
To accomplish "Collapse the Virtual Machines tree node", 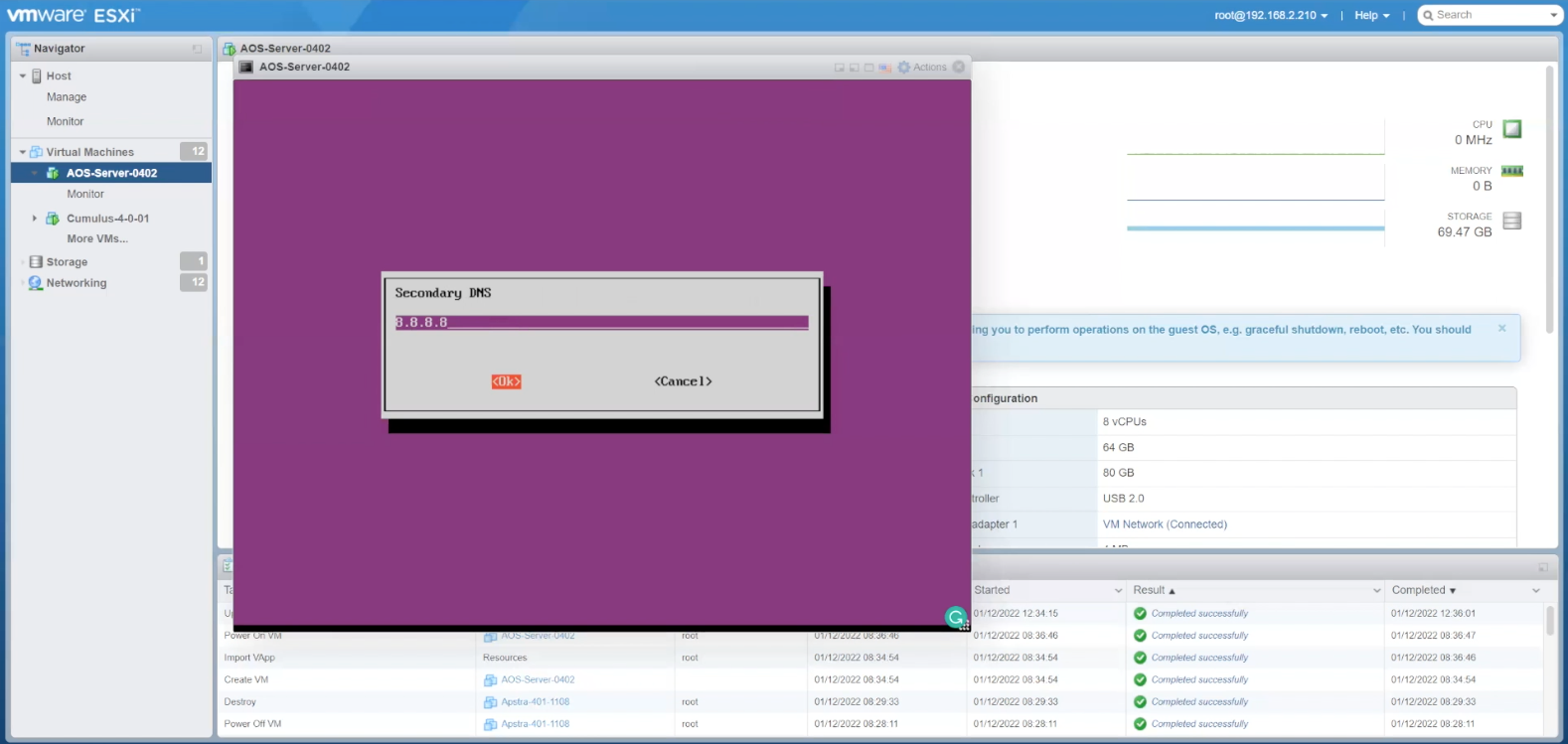I will click(x=23, y=152).
